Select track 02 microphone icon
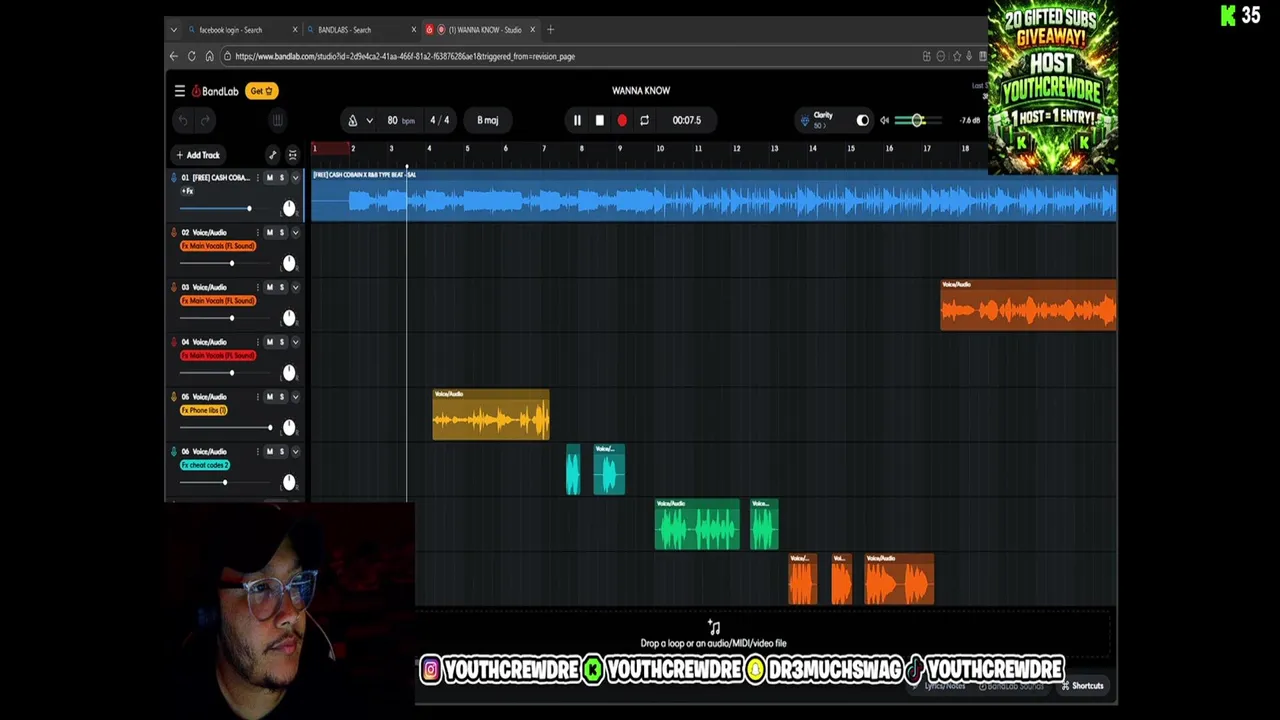1280x720 pixels. [x=174, y=233]
